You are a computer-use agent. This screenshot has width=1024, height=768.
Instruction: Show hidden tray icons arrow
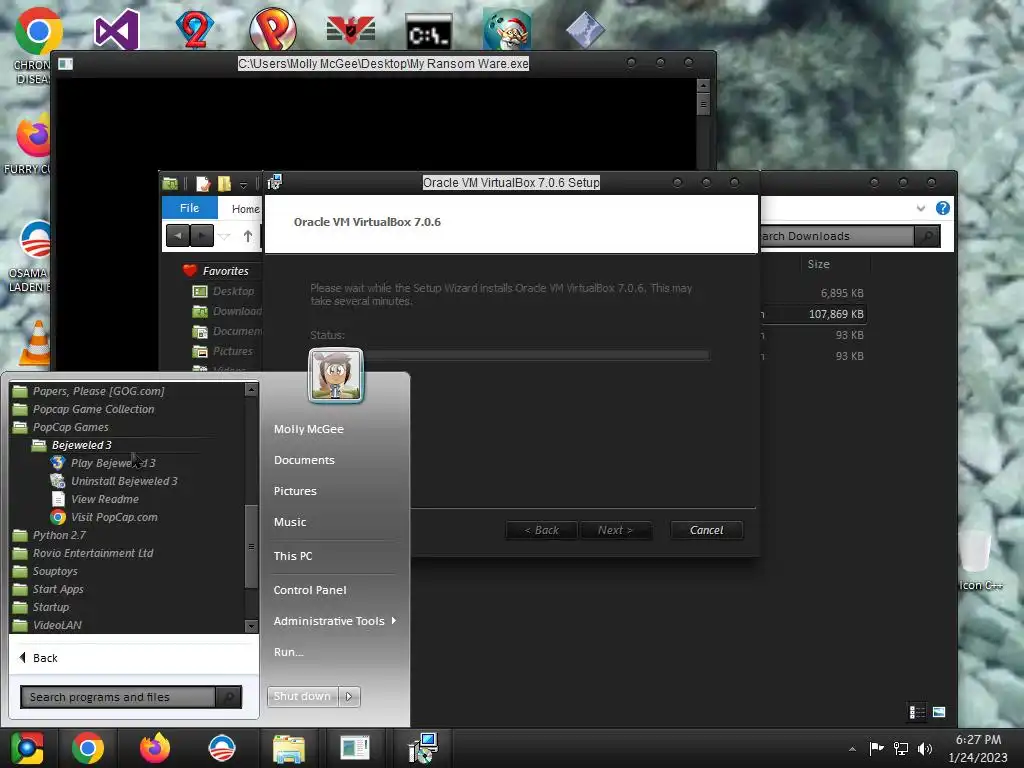click(852, 749)
